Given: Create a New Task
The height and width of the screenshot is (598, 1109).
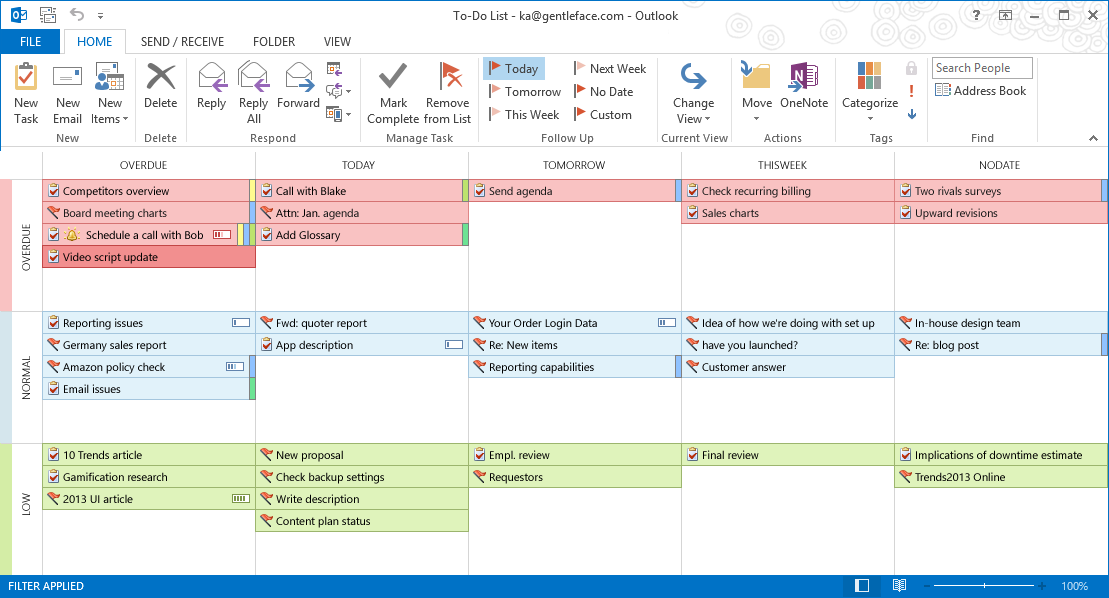Looking at the screenshot, I should click(x=26, y=93).
